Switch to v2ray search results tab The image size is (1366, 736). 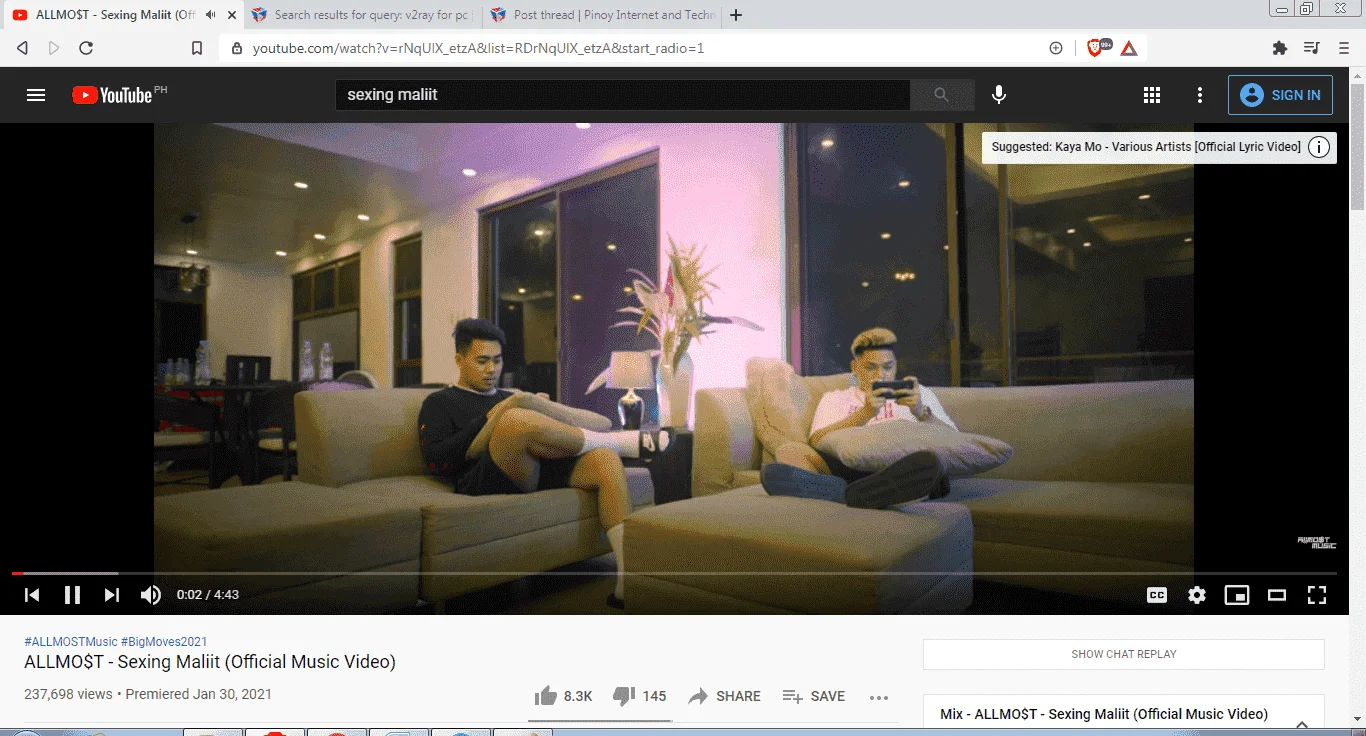coord(362,15)
